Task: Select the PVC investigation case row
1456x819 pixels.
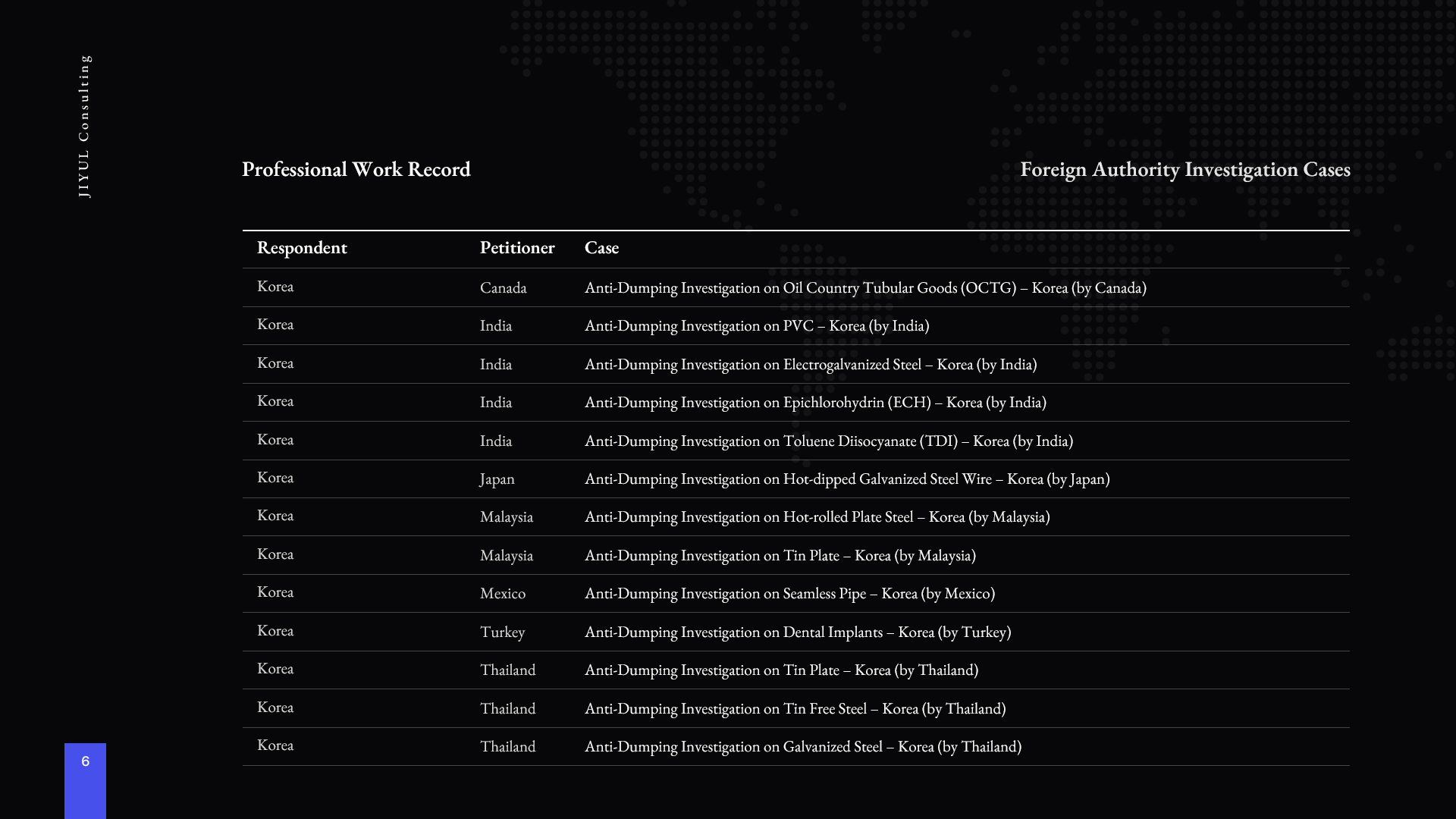Action: click(756, 326)
